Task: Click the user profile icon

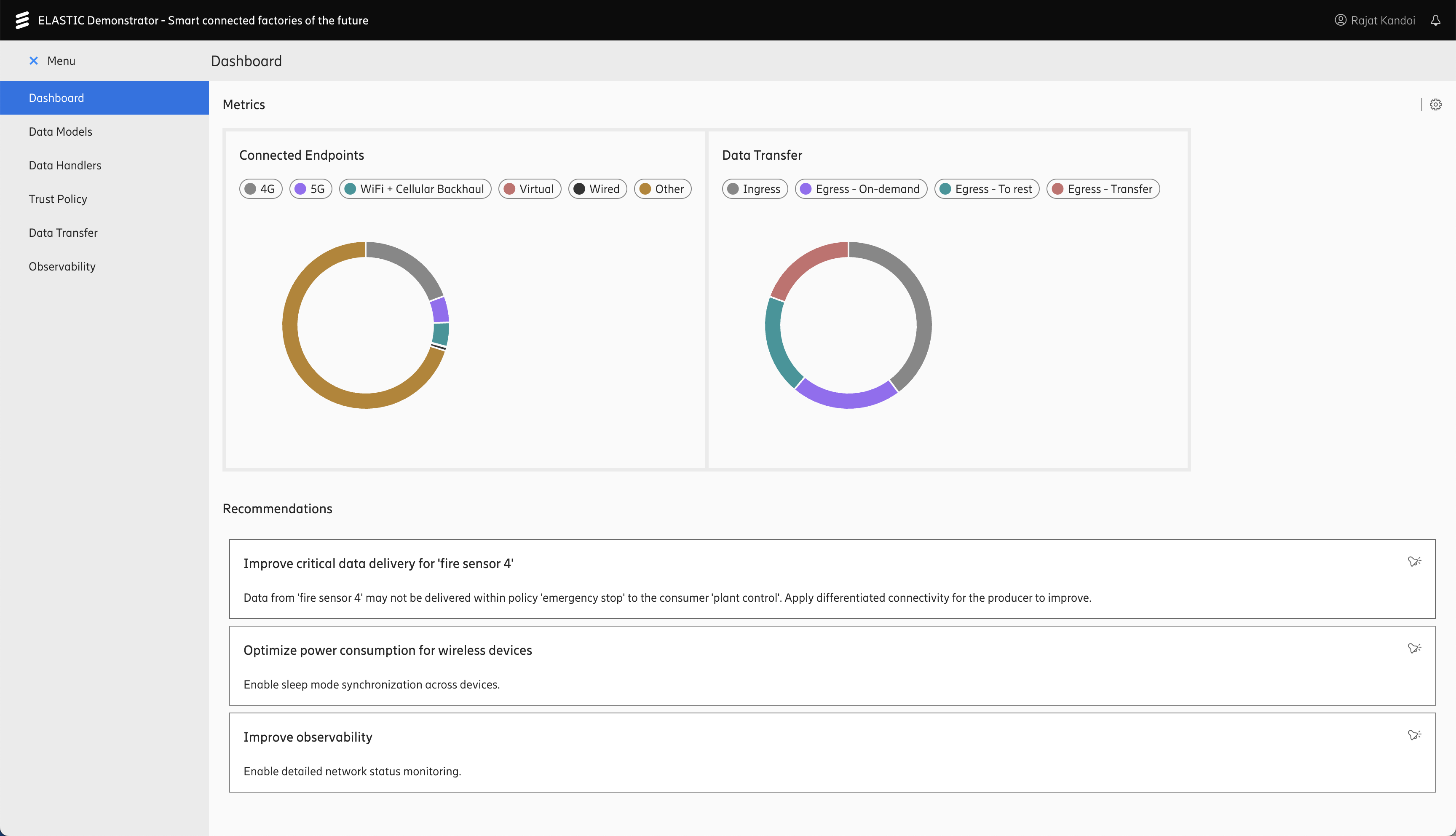Action: pyautogui.click(x=1340, y=20)
